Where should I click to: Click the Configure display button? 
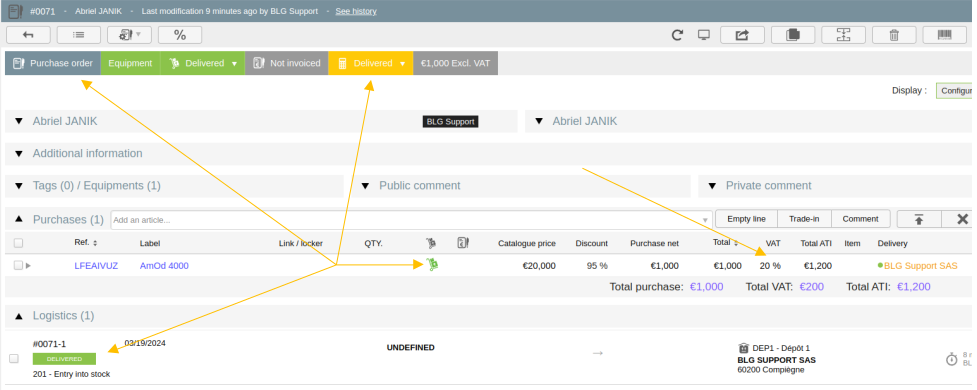(x=956, y=90)
